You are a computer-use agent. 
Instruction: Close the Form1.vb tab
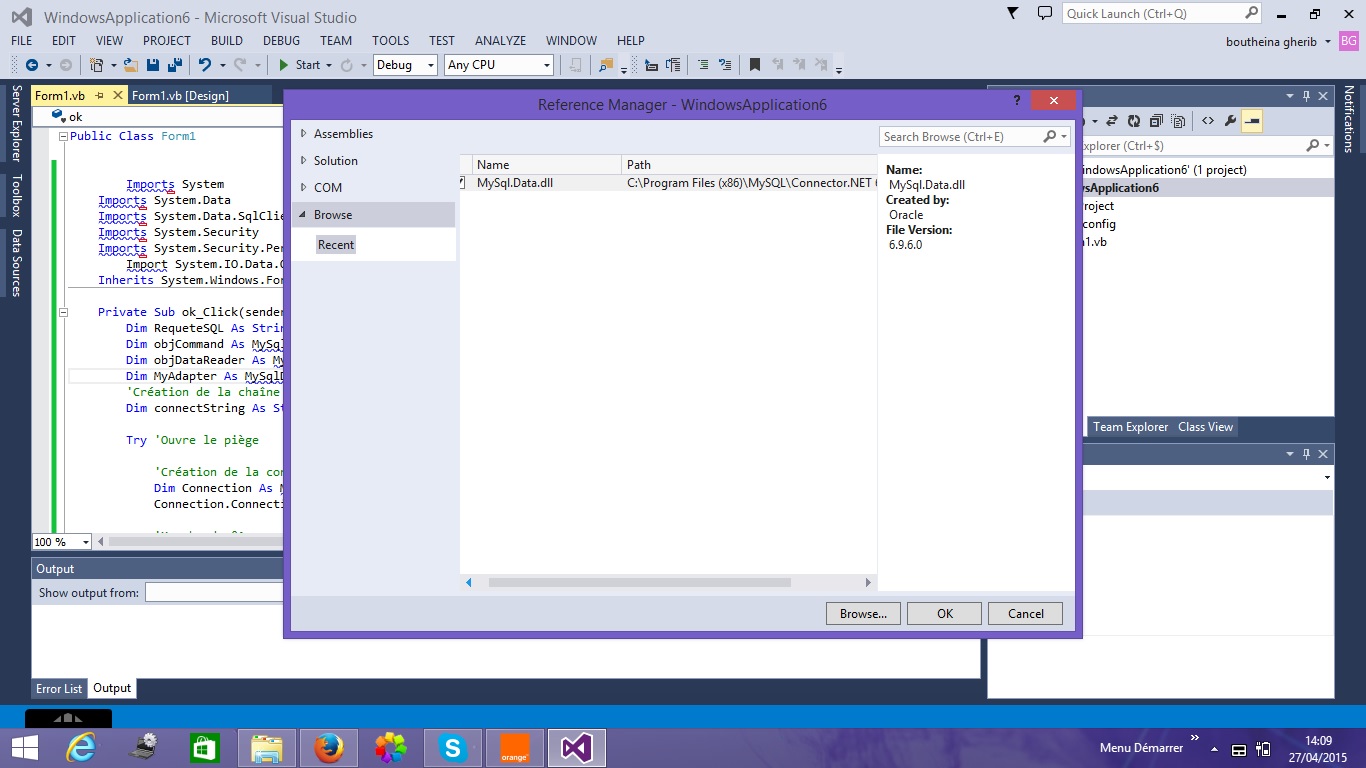118,95
